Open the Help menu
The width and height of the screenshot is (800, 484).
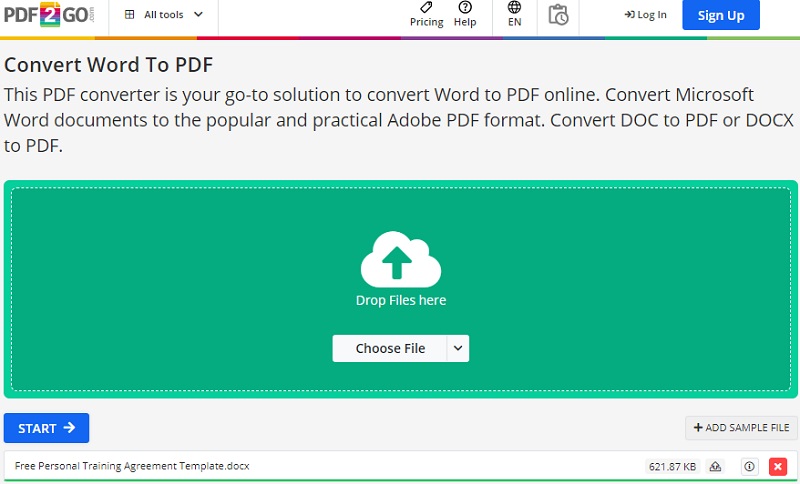coord(465,15)
